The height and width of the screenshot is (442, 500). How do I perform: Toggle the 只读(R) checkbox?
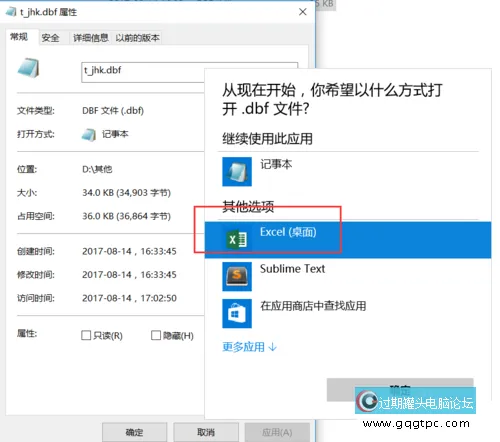point(86,335)
